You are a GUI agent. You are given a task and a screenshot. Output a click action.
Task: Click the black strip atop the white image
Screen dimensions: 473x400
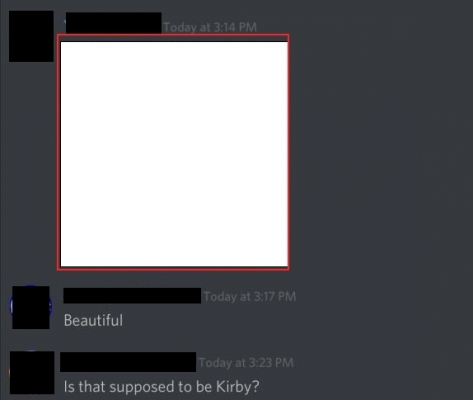pos(174,39)
